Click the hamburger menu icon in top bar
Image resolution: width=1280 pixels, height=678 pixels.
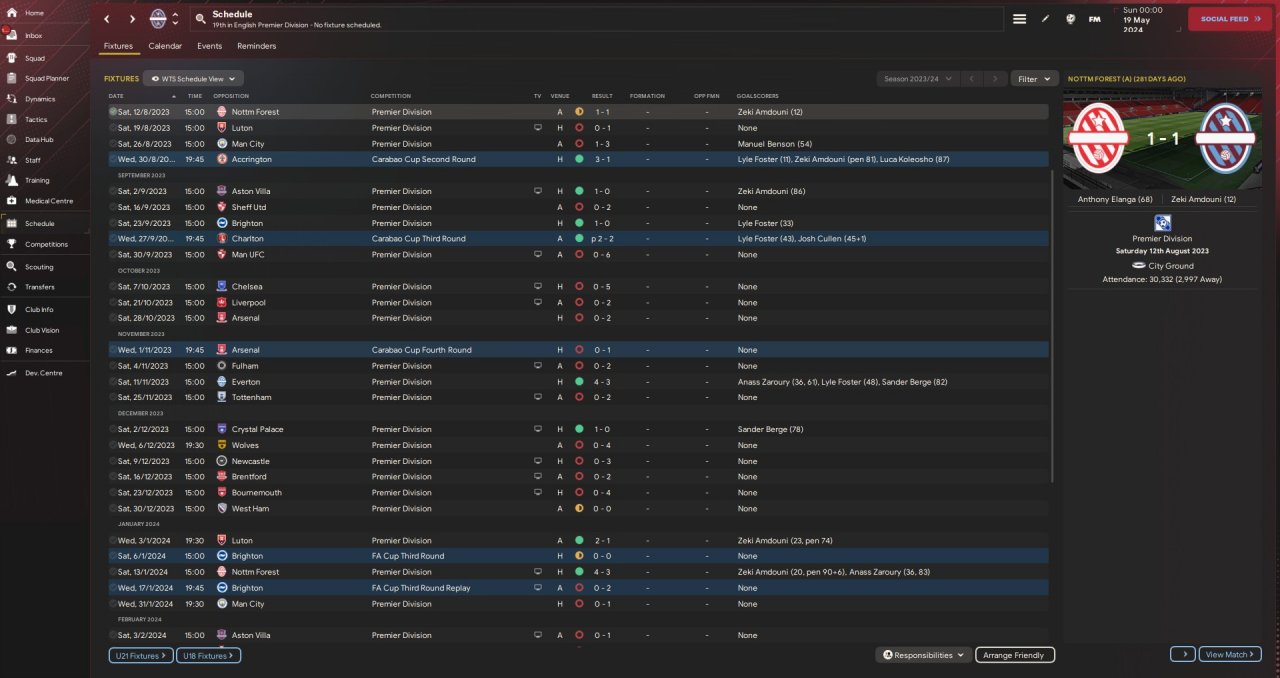click(1019, 19)
